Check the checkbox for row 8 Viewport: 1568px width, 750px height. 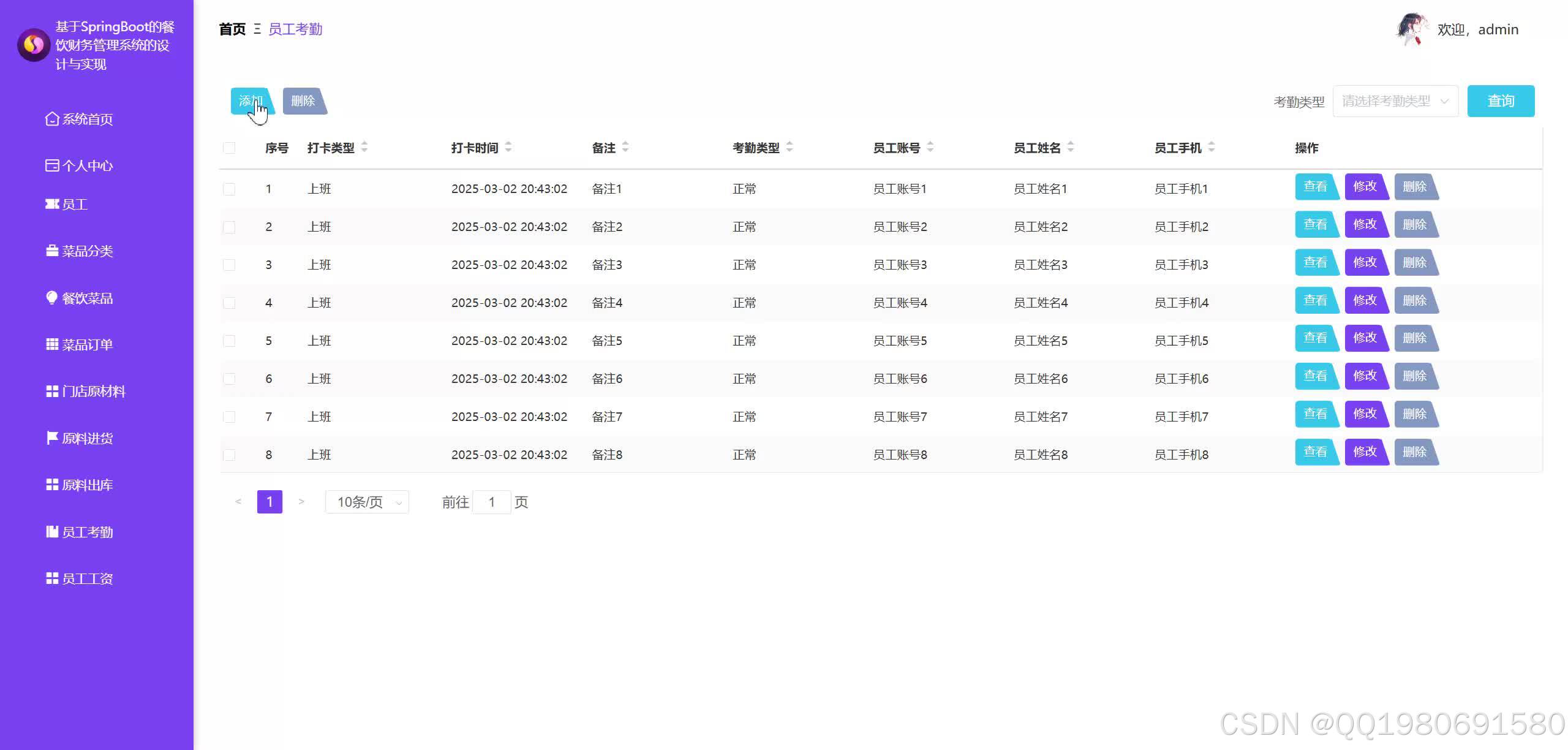pyautogui.click(x=229, y=455)
